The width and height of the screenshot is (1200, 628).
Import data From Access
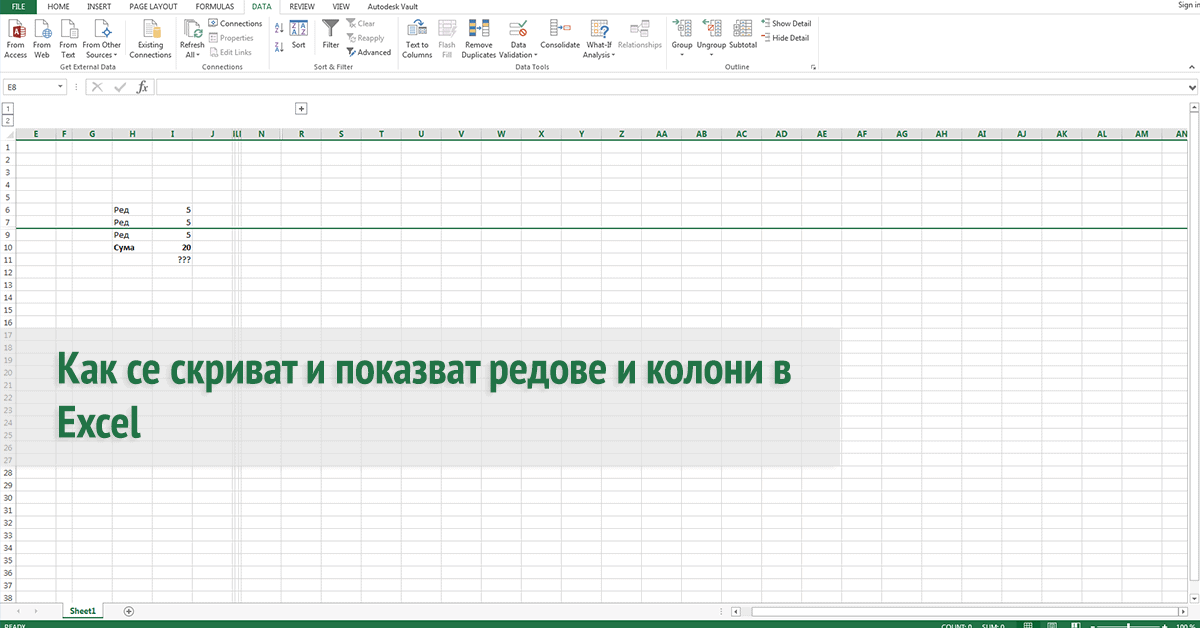pyautogui.click(x=16, y=38)
